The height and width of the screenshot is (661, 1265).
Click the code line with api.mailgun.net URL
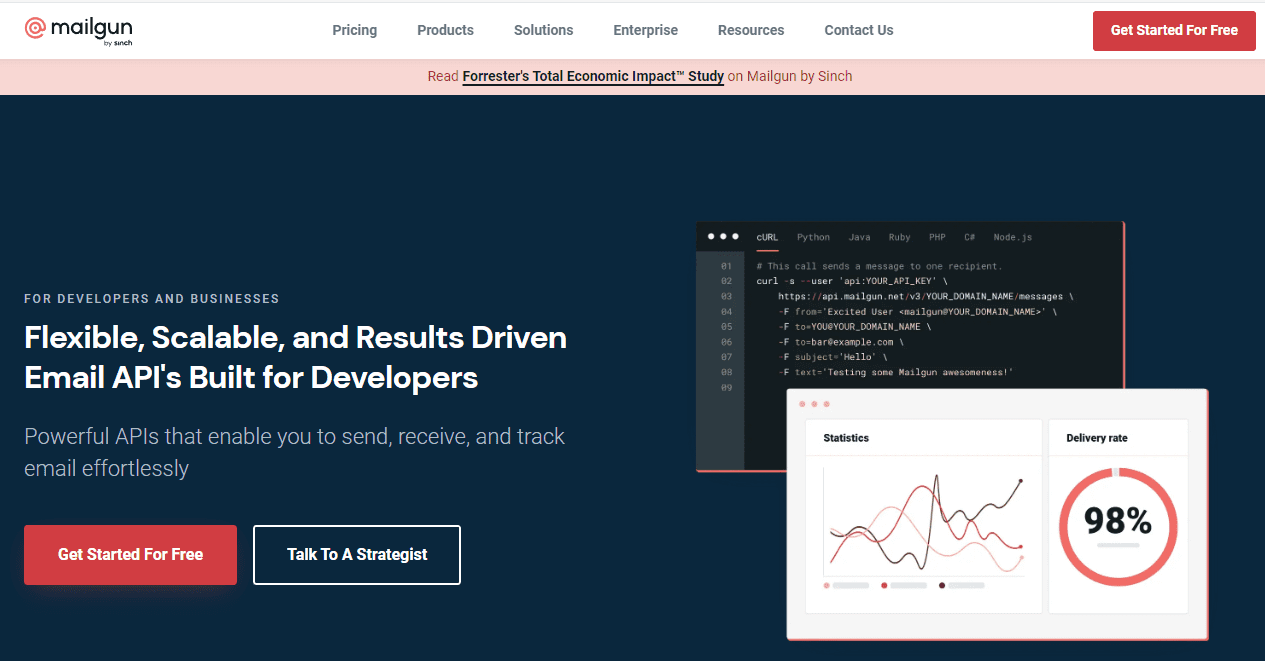(926, 297)
